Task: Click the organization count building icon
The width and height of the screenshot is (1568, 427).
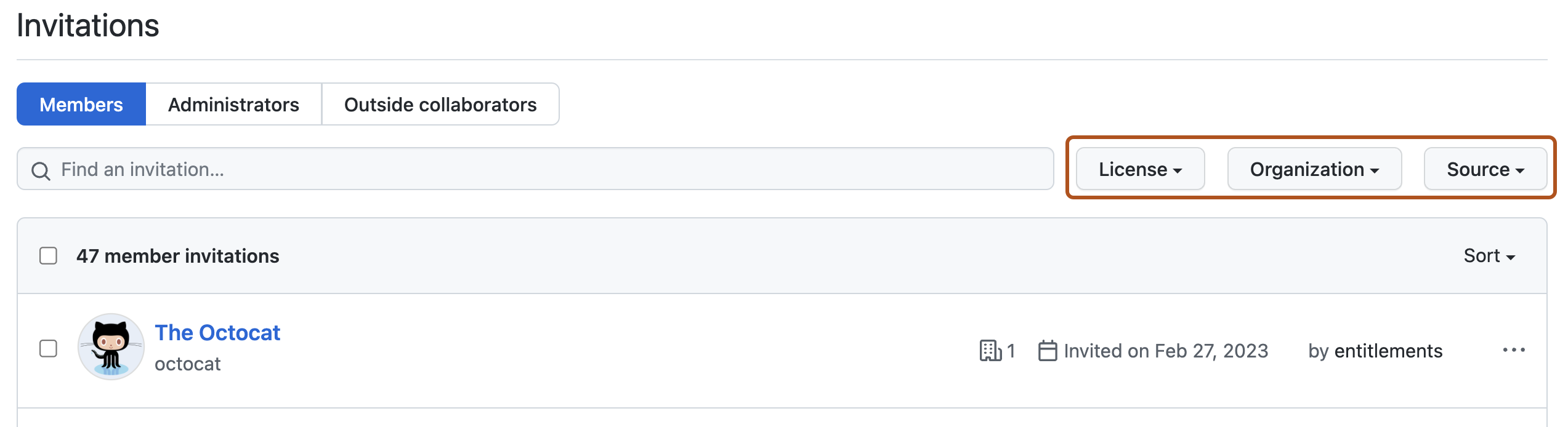Action: coord(990,351)
